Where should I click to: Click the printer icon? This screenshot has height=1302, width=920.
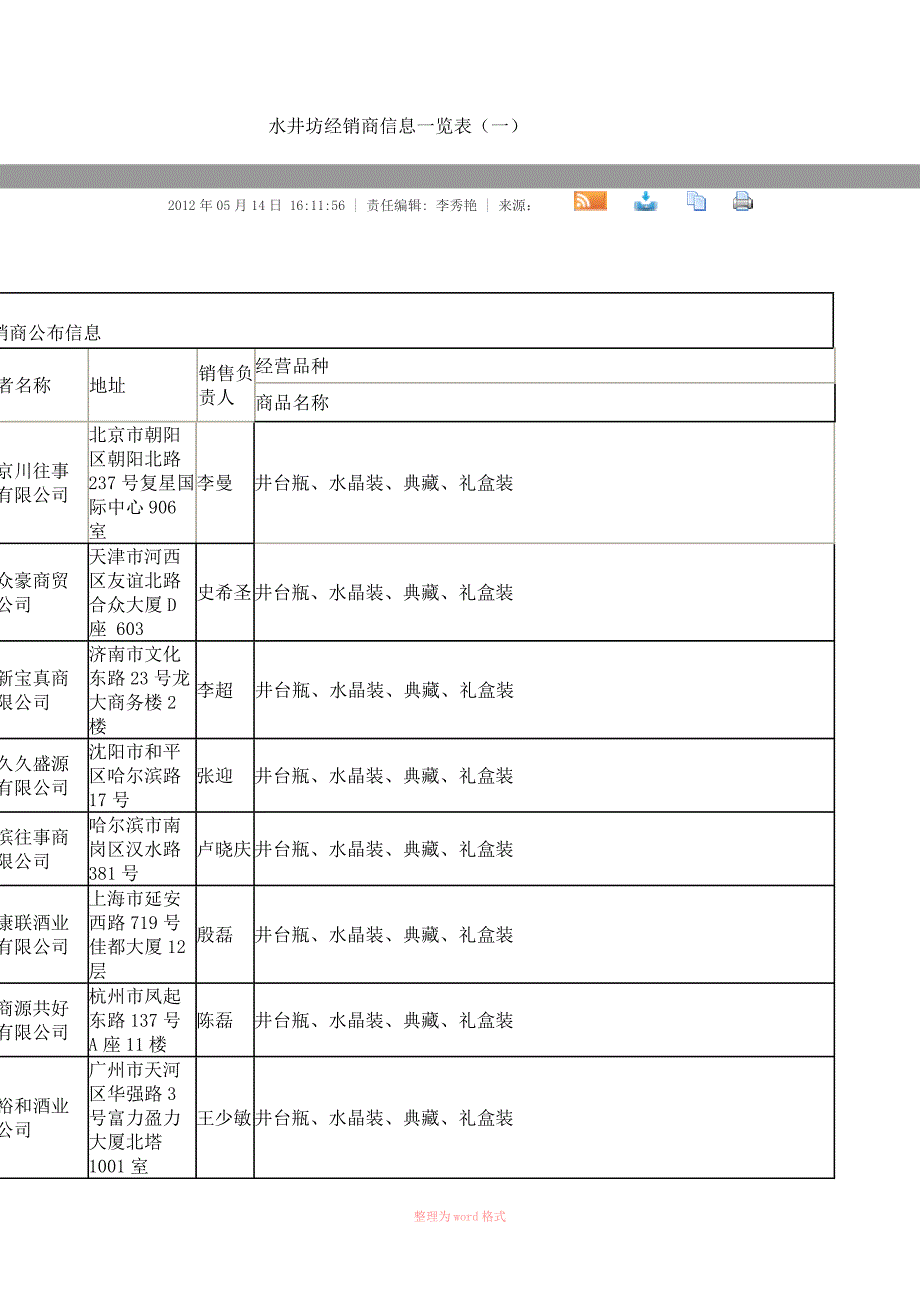(742, 201)
